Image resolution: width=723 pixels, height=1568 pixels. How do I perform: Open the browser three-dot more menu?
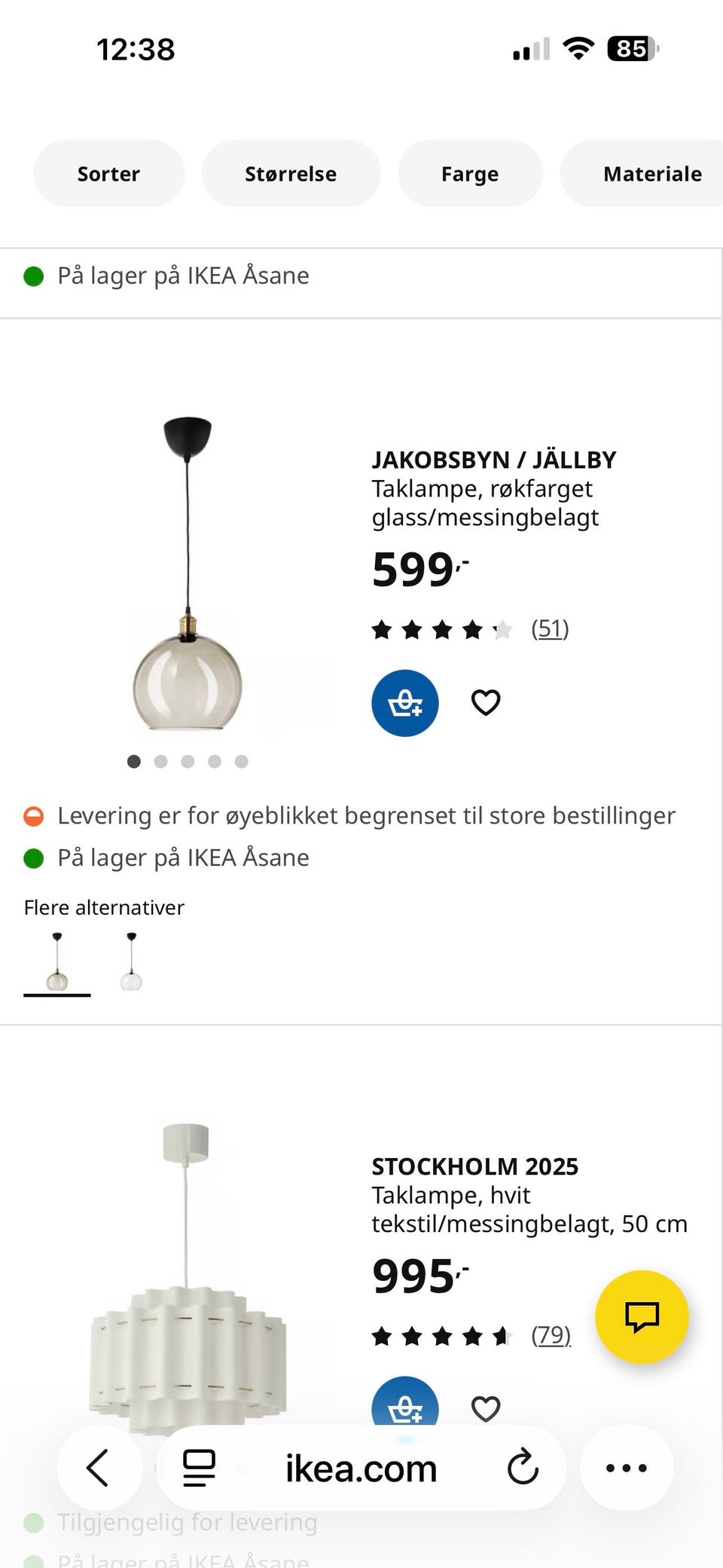tap(626, 1468)
